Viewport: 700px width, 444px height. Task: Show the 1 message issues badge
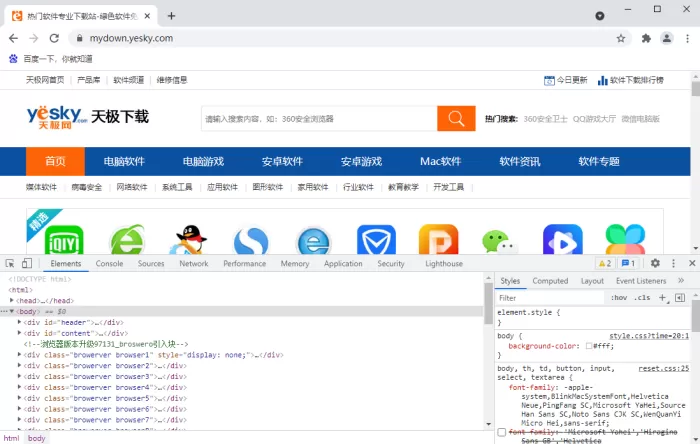tap(628, 263)
